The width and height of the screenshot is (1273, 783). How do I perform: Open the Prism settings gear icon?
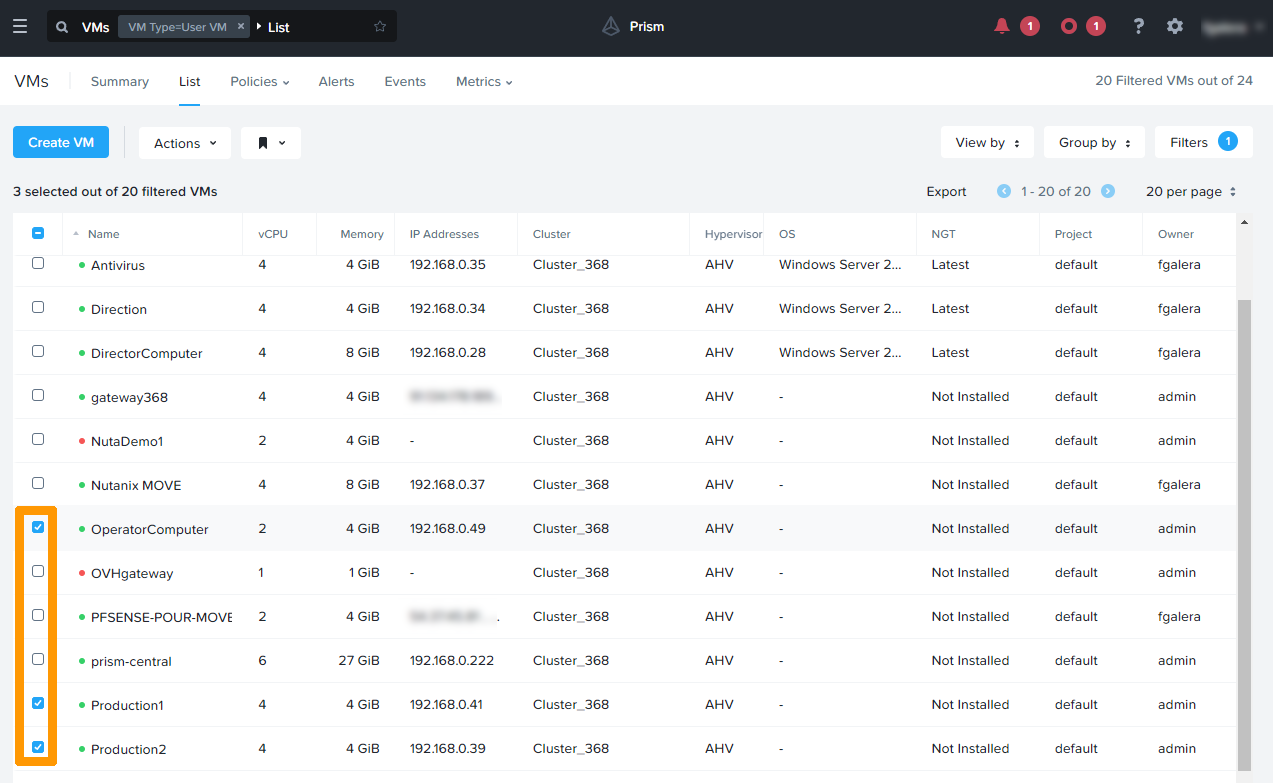tap(1174, 26)
